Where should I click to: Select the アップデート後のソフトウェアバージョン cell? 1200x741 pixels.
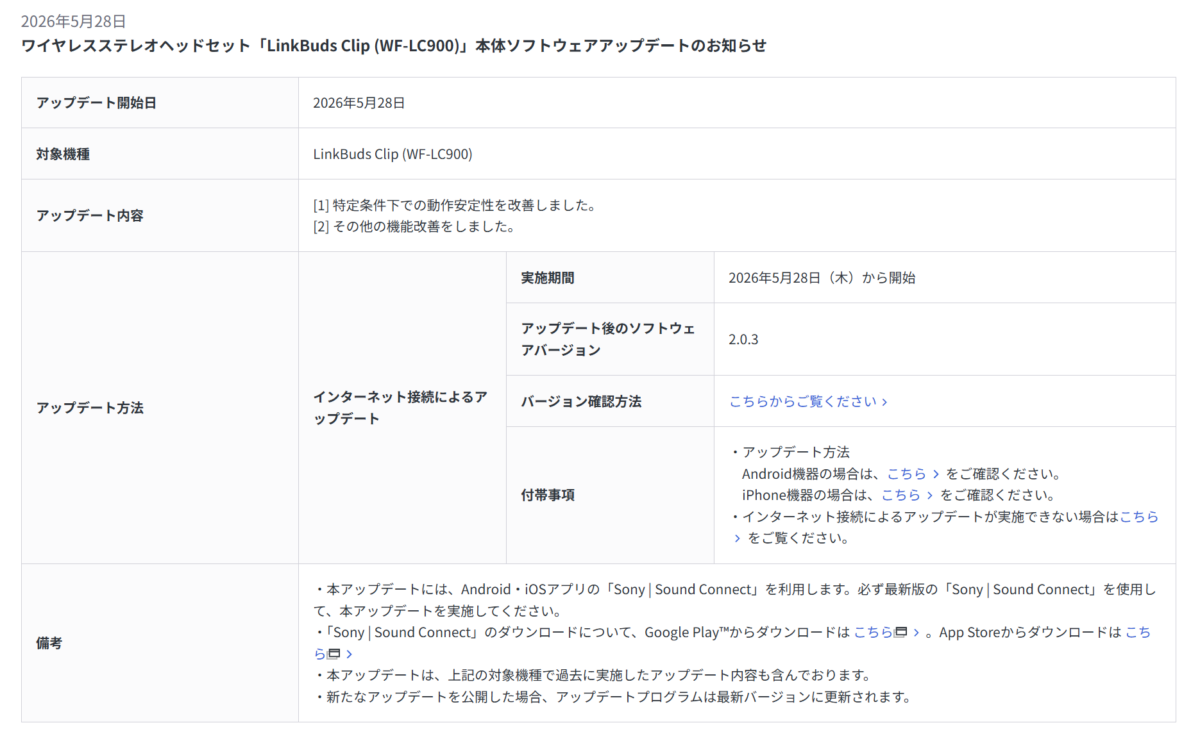pos(610,339)
